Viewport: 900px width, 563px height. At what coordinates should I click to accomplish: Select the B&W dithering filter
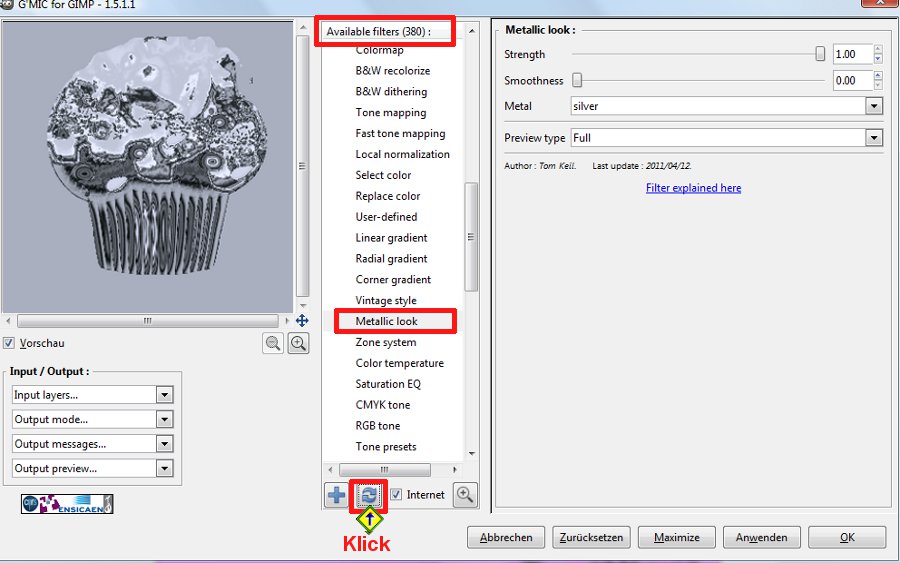pos(391,91)
